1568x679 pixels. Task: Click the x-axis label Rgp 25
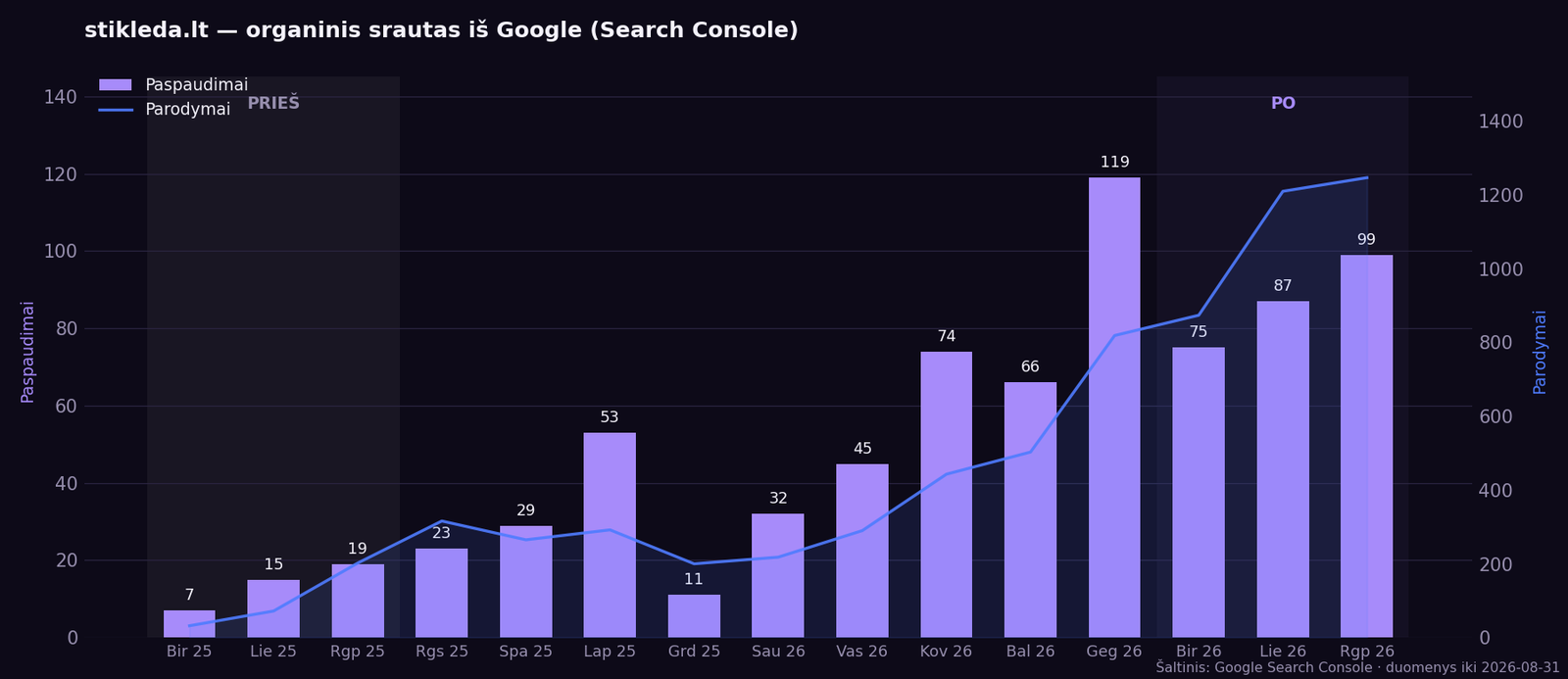point(358,652)
